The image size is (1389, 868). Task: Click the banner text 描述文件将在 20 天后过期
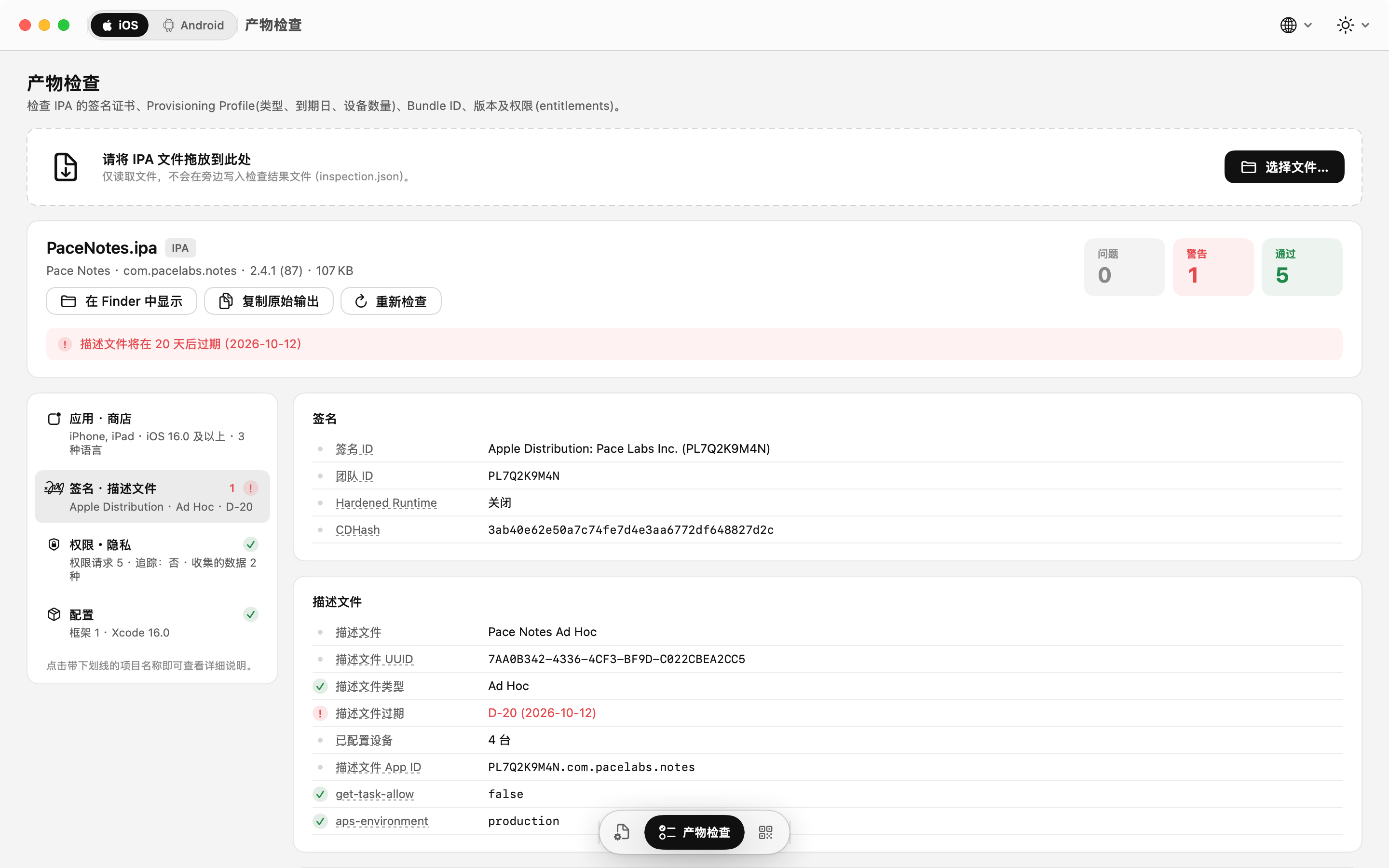[x=191, y=344]
